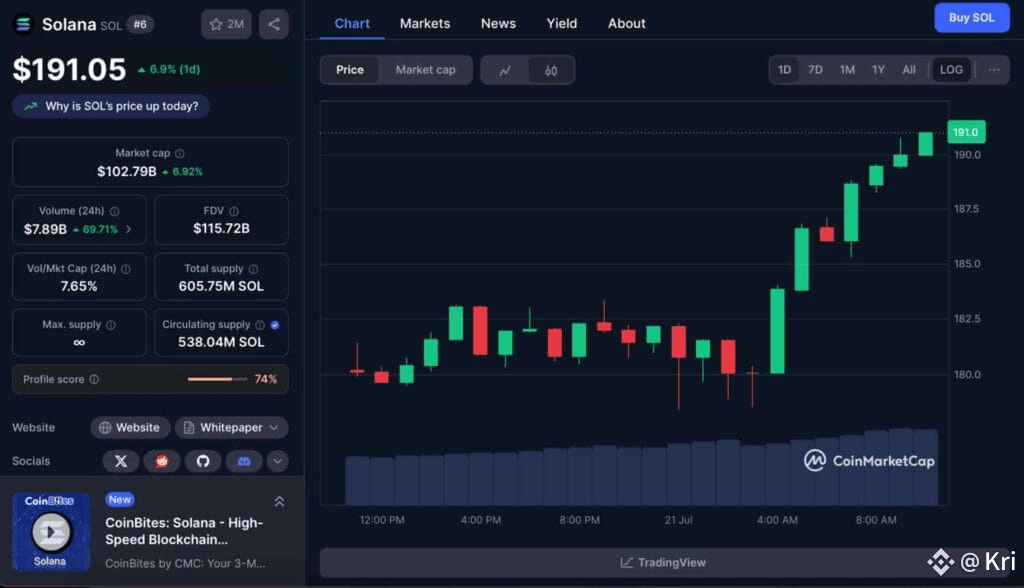The image size is (1024, 588).
Task: Open Volume details chevron arrow
Action: click(129, 229)
